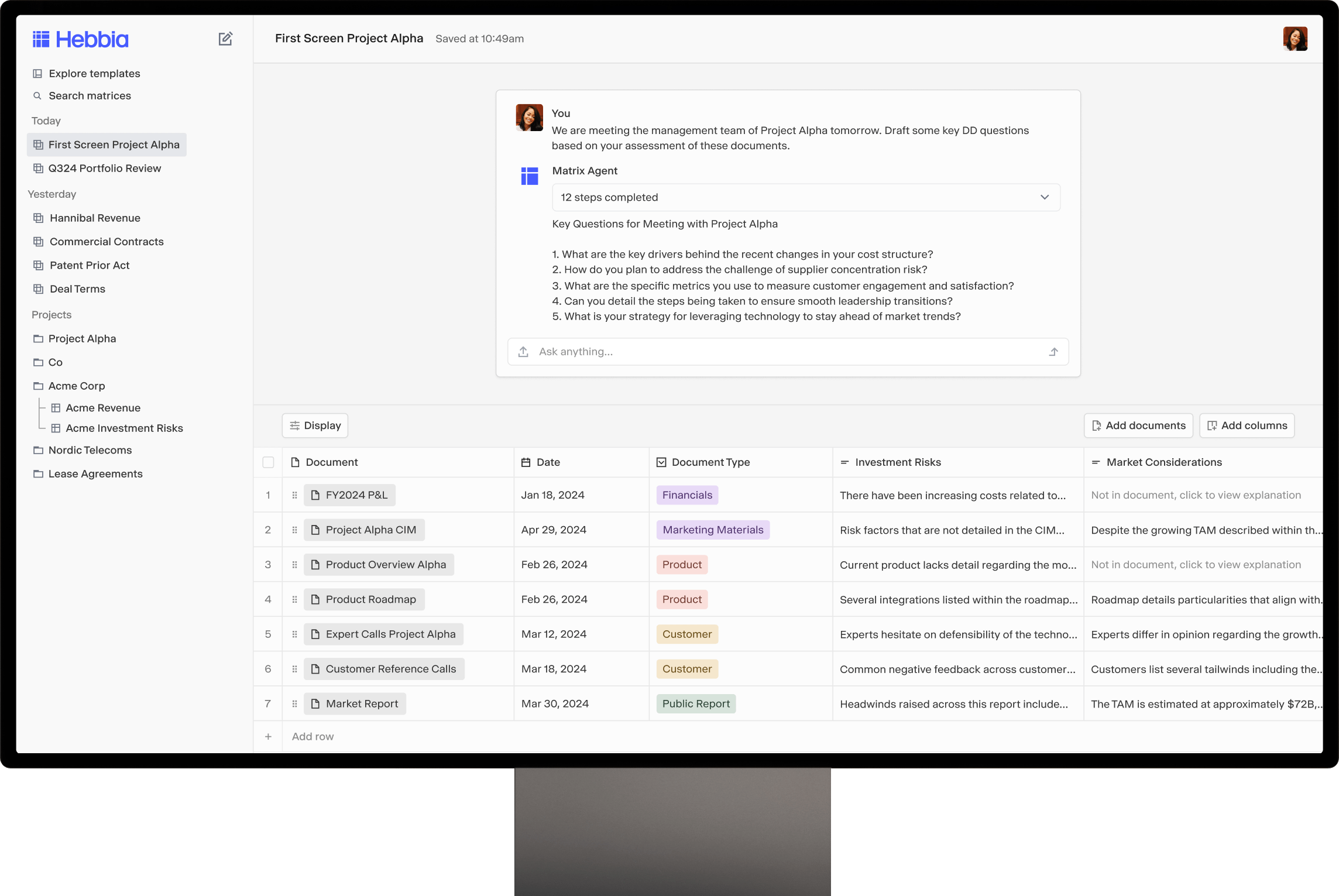Click the upload icon in Ask anything
This screenshot has height=896, width=1339.
[523, 352]
